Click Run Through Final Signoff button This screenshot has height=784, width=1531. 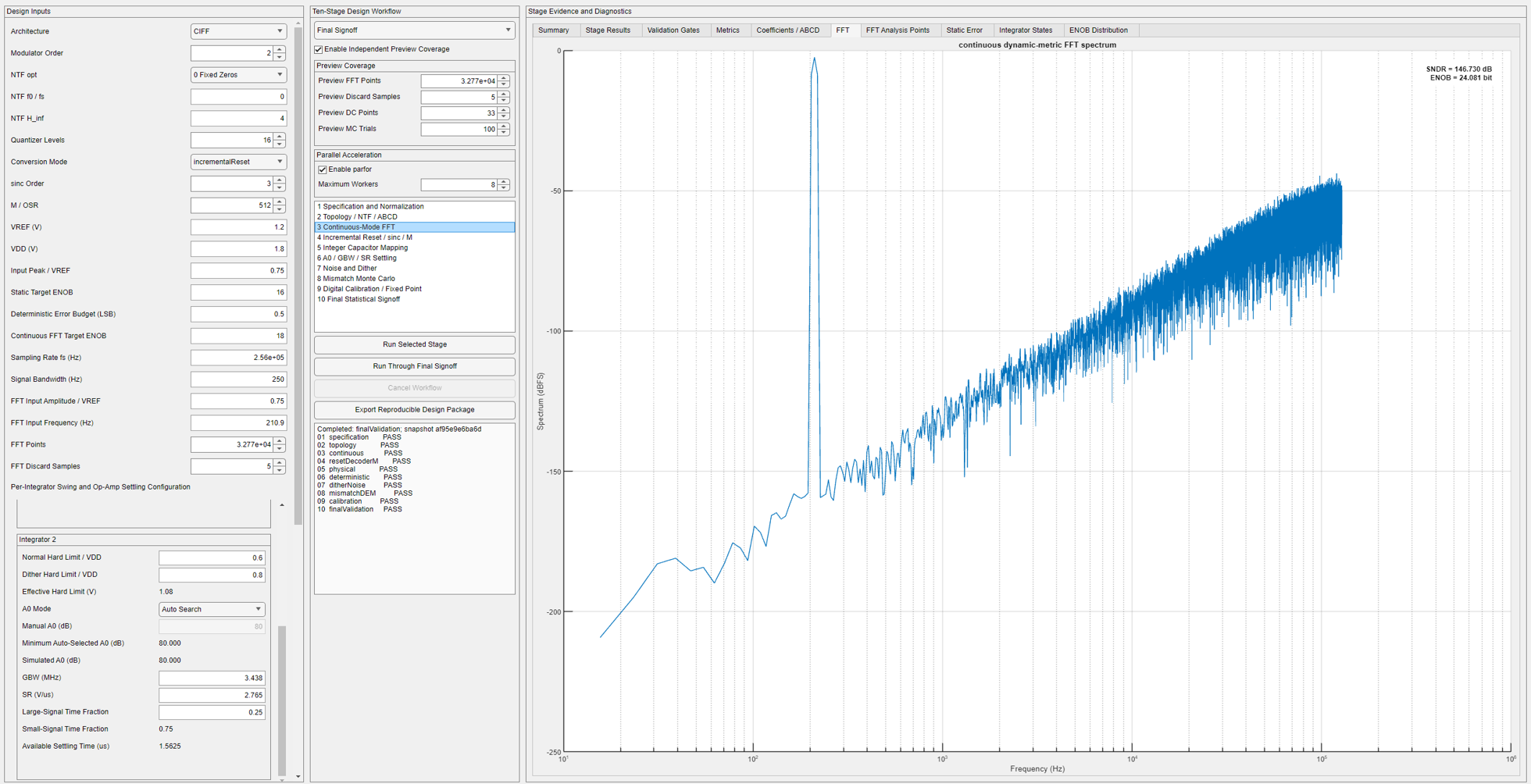click(x=414, y=366)
